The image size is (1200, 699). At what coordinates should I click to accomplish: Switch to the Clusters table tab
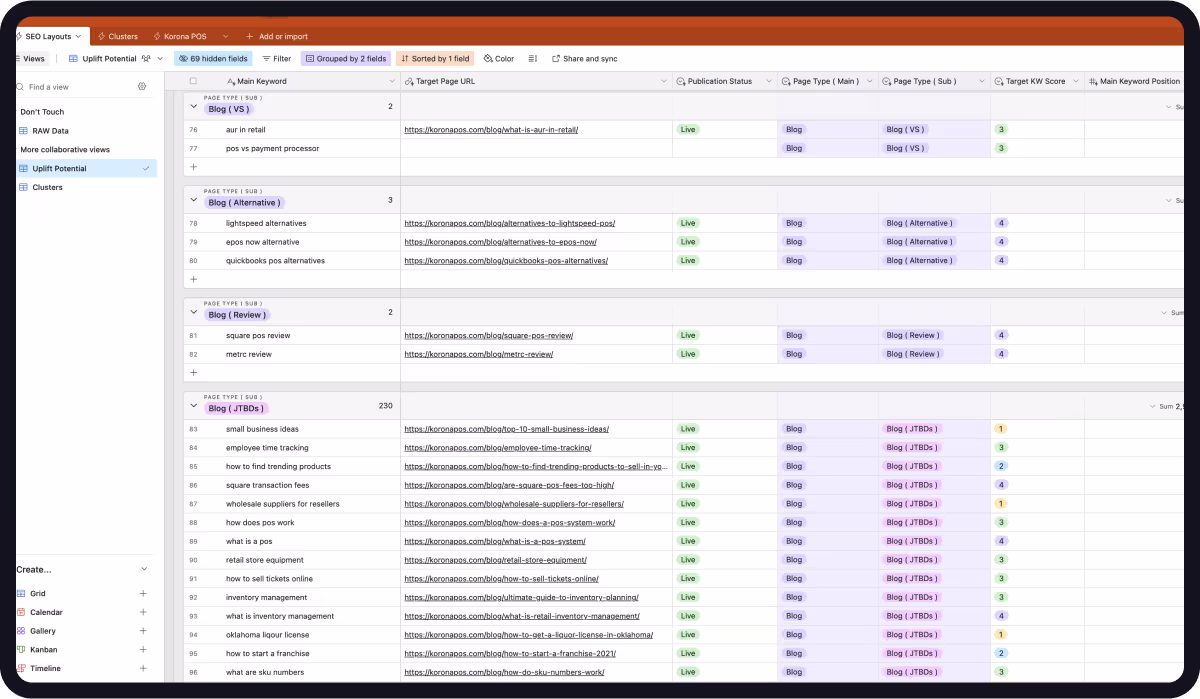point(118,36)
